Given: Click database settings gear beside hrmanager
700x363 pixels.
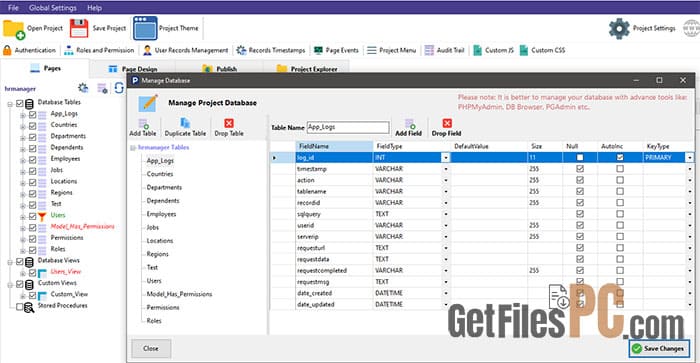Looking at the screenshot, I should point(83,88).
